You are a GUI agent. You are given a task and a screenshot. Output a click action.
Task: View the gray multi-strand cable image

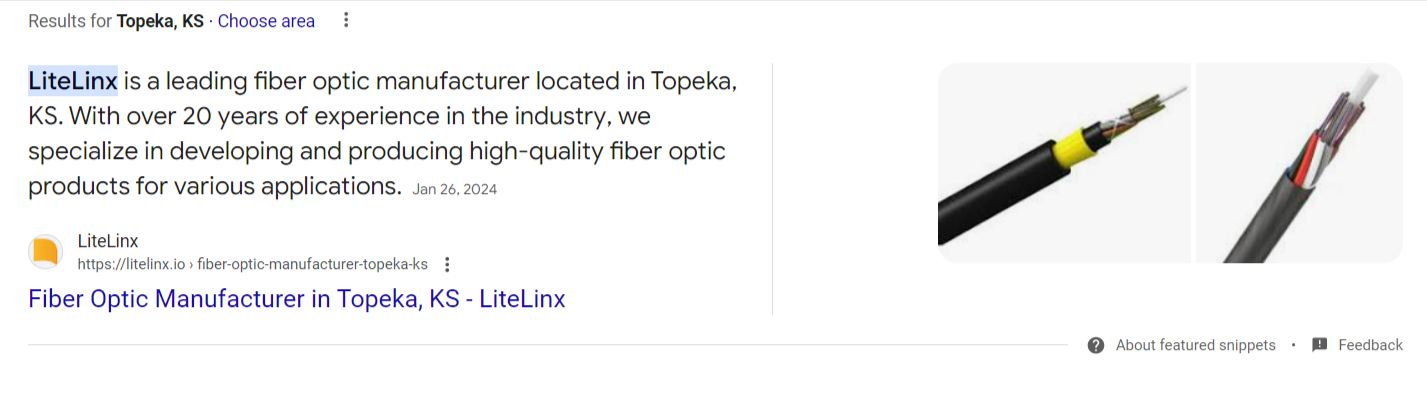click(x=1299, y=163)
